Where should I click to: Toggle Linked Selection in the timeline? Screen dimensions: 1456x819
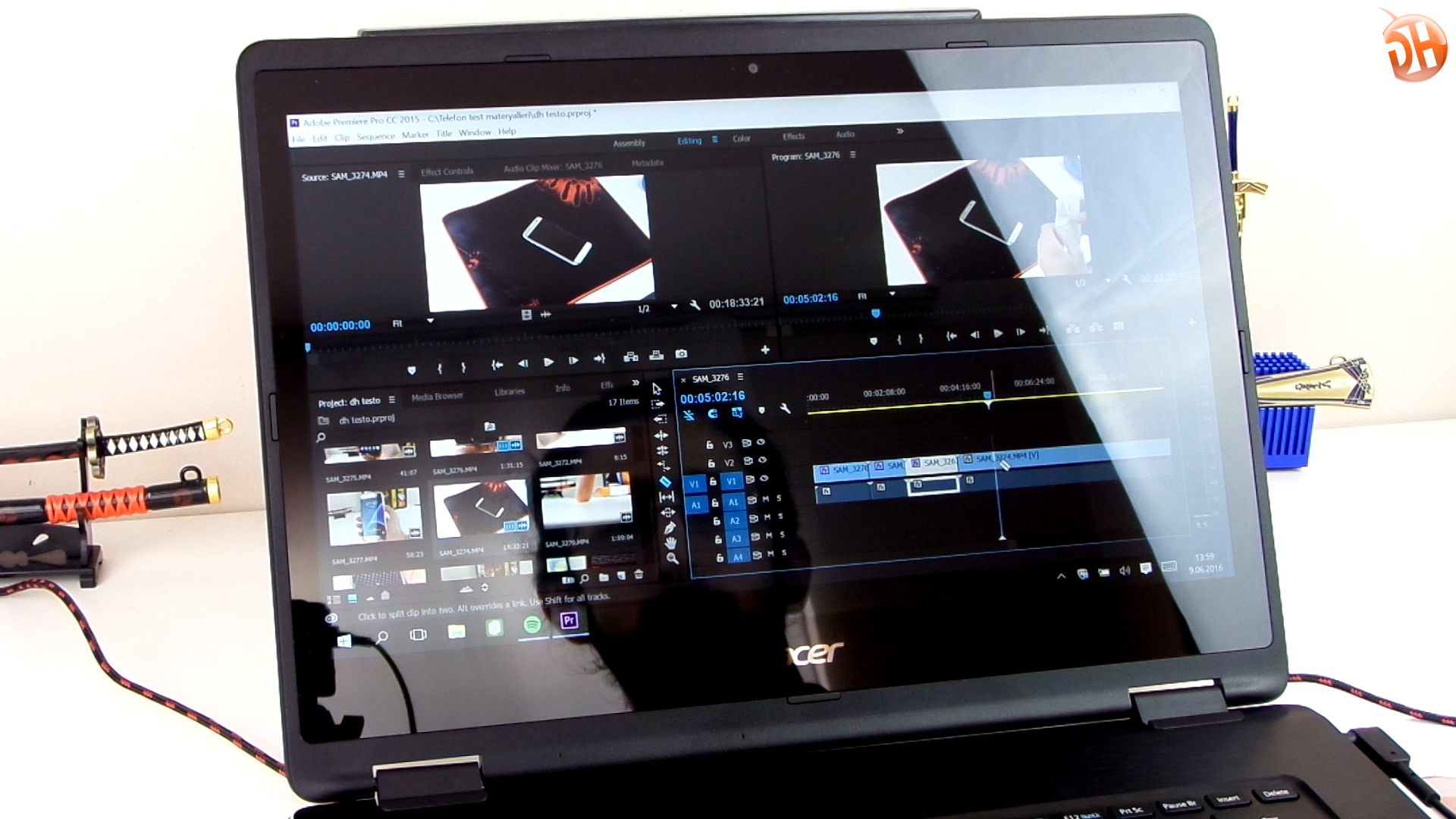pyautogui.click(x=736, y=413)
